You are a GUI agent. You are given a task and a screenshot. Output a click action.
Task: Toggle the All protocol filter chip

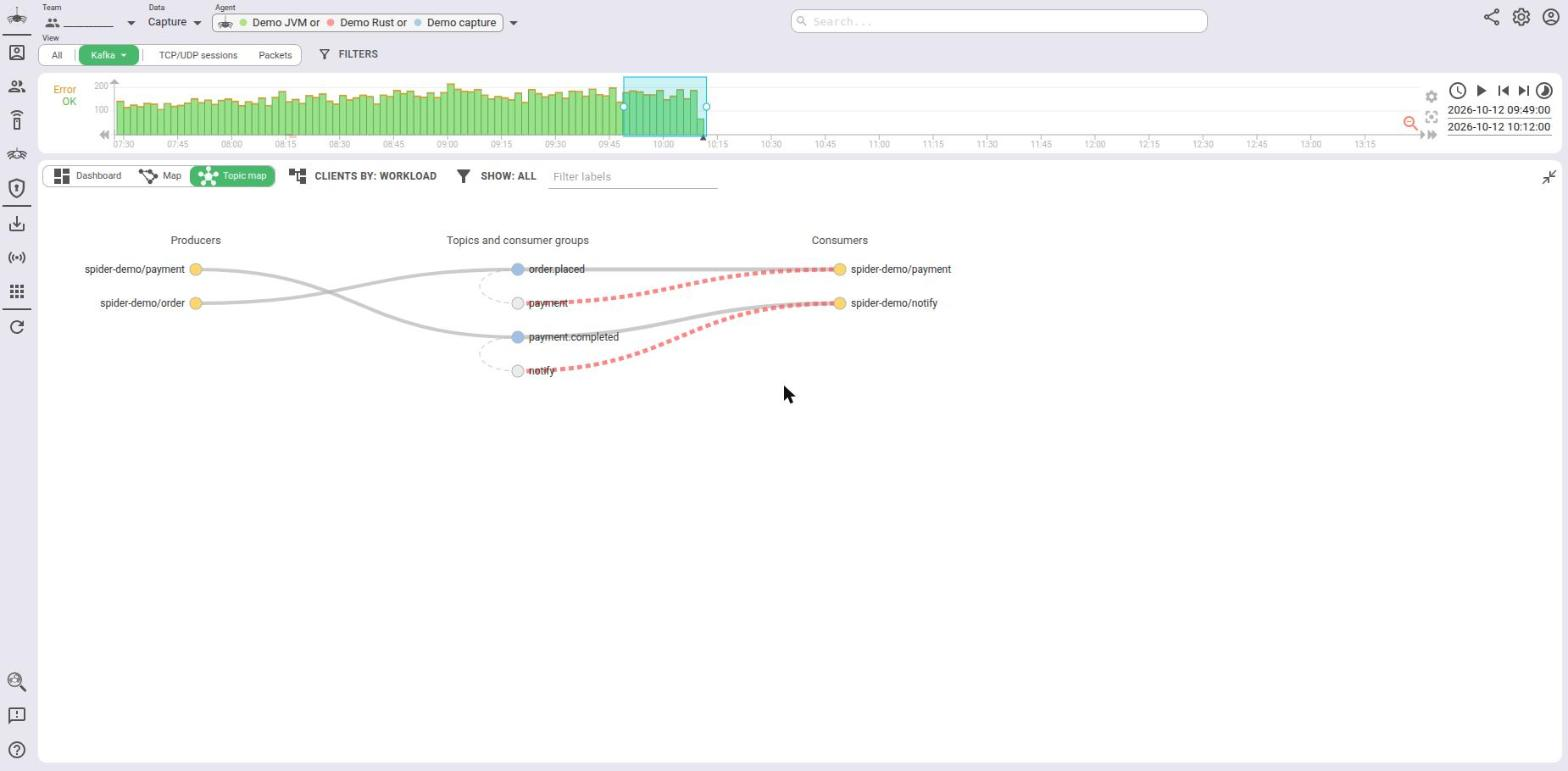57,55
